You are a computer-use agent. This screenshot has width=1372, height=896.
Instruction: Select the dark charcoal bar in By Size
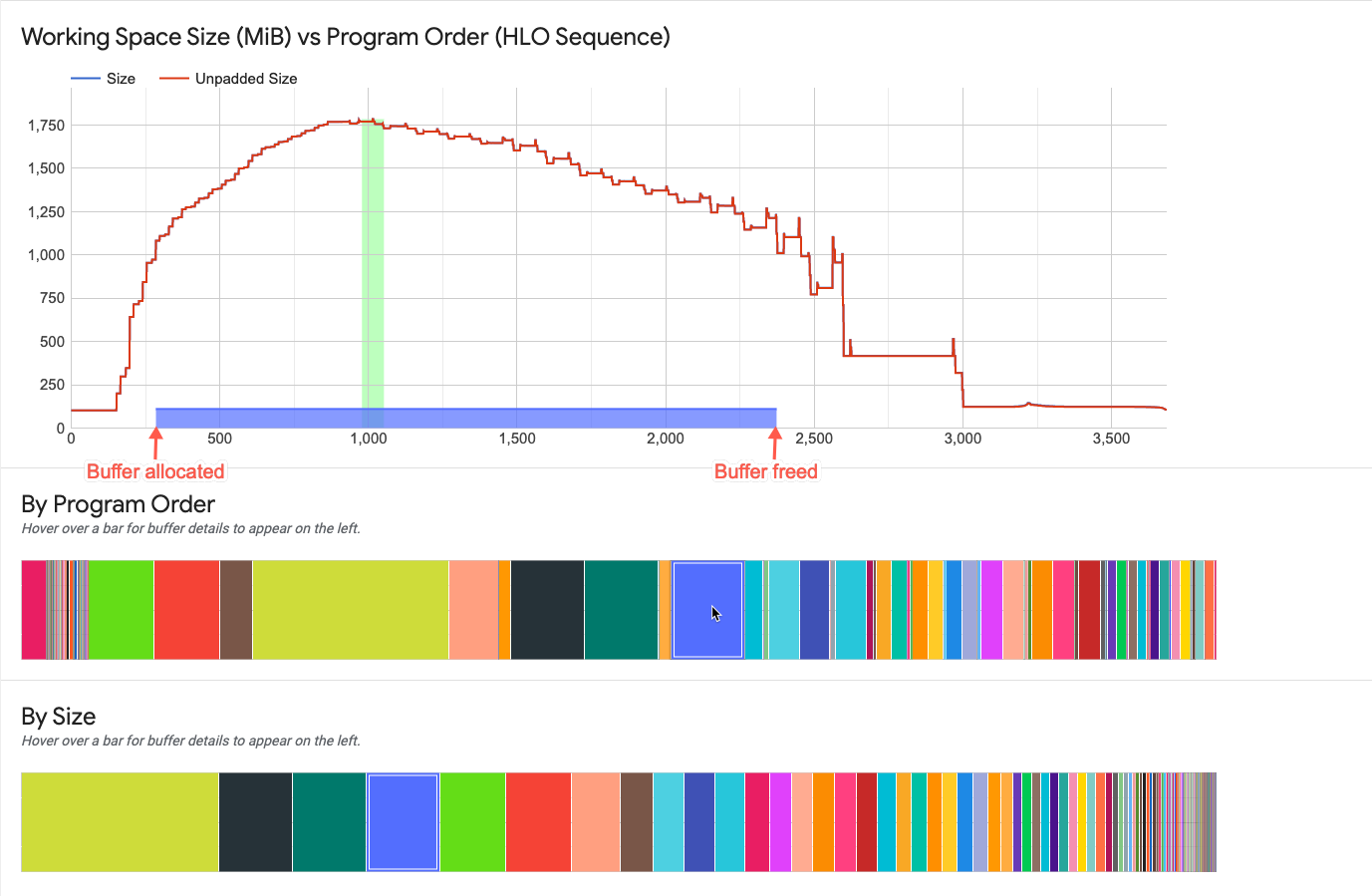click(255, 822)
